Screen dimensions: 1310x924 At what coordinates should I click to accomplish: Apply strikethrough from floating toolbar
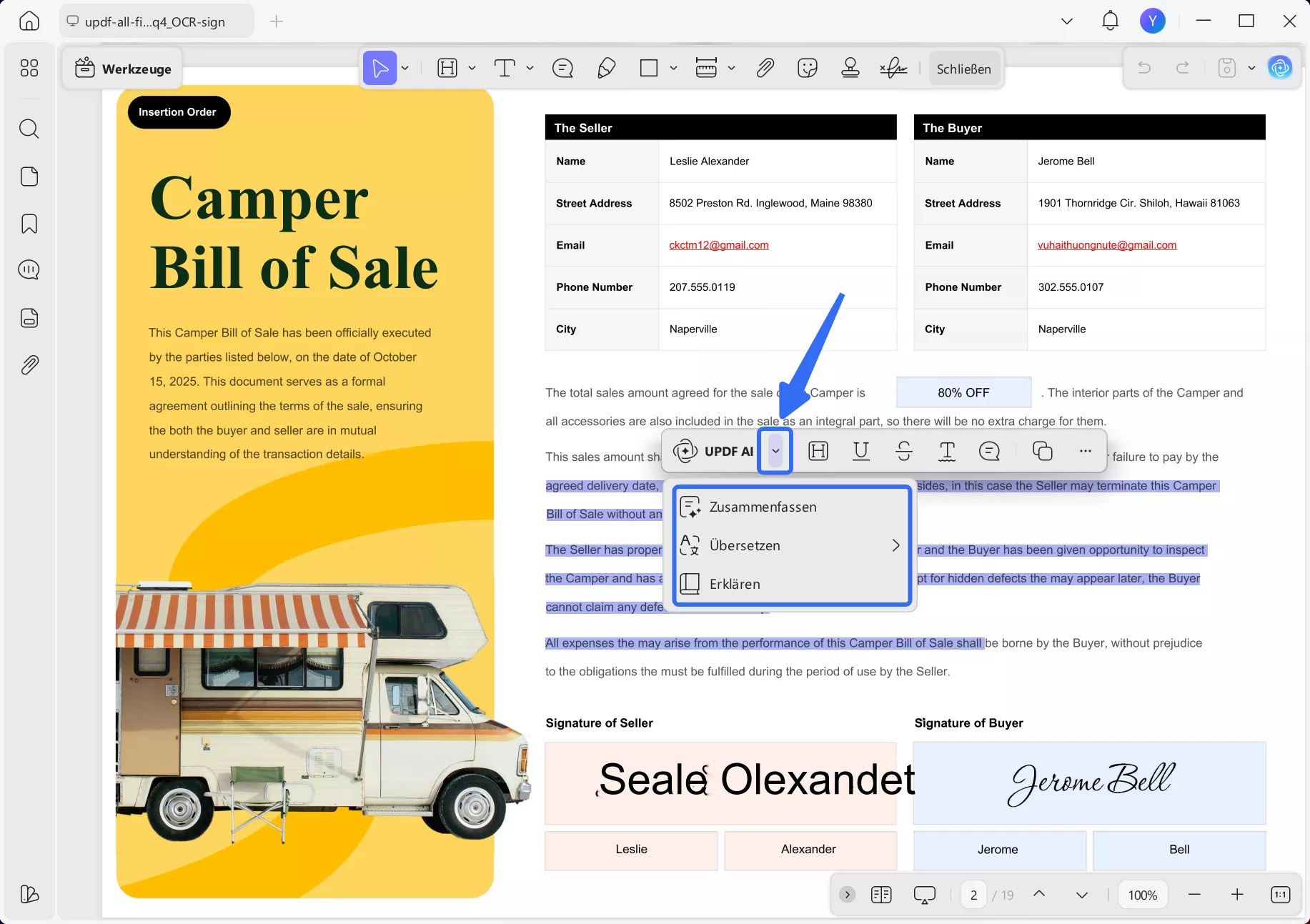coord(904,451)
